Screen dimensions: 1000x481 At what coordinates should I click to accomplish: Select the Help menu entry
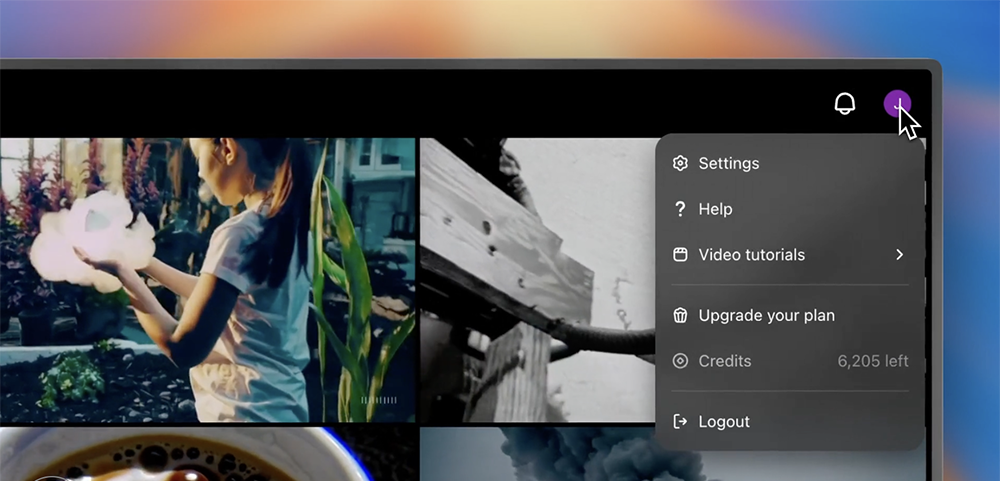tap(790, 209)
